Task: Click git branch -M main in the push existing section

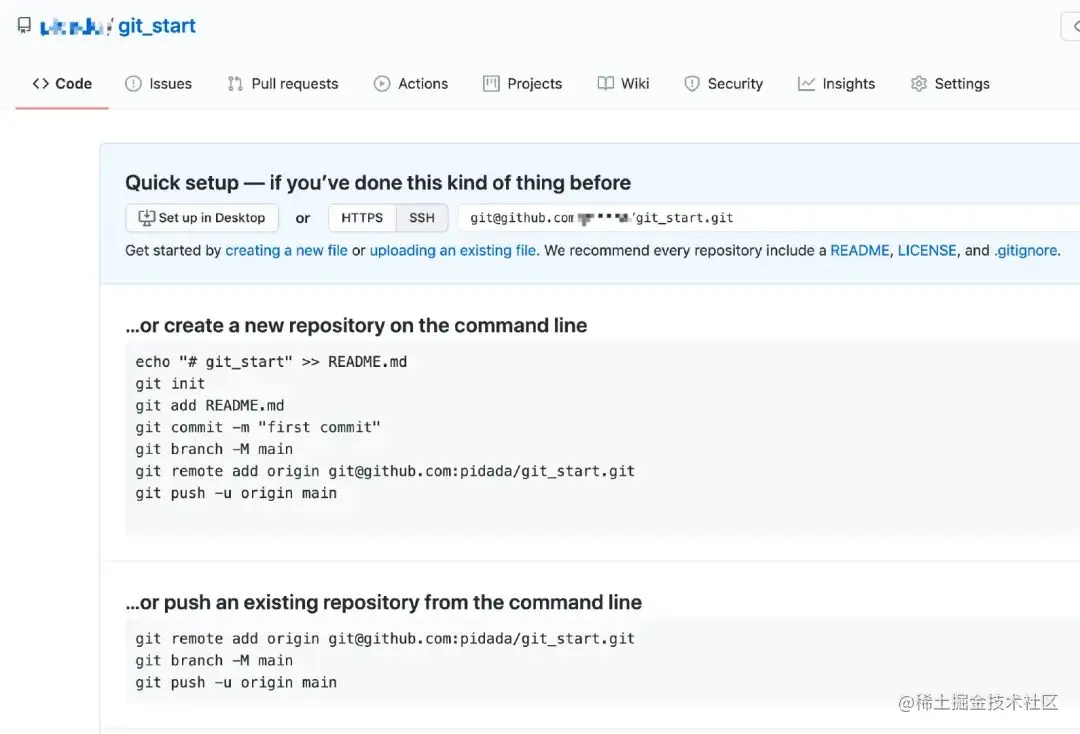Action: click(214, 660)
